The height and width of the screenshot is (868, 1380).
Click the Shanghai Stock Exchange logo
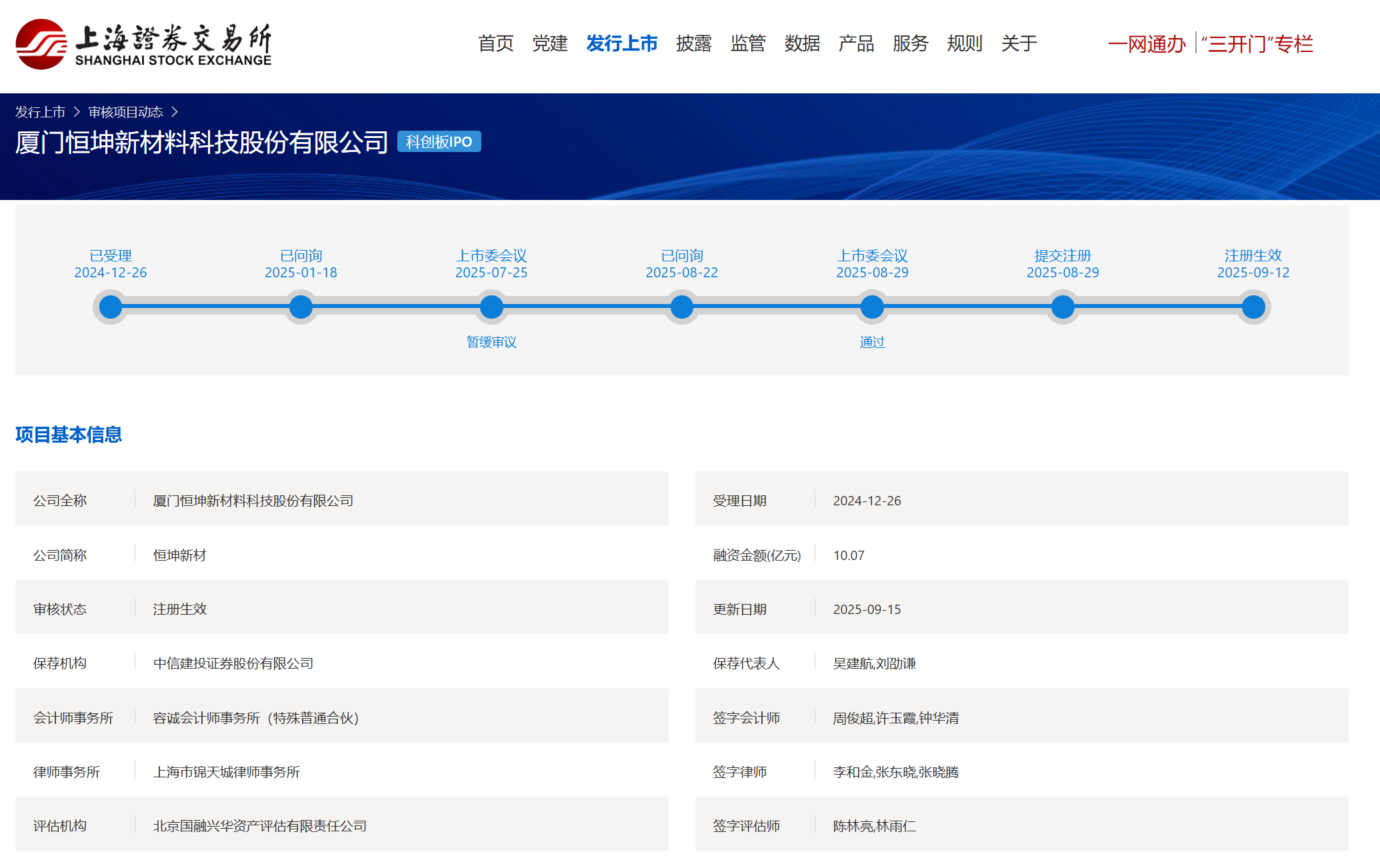click(x=143, y=44)
